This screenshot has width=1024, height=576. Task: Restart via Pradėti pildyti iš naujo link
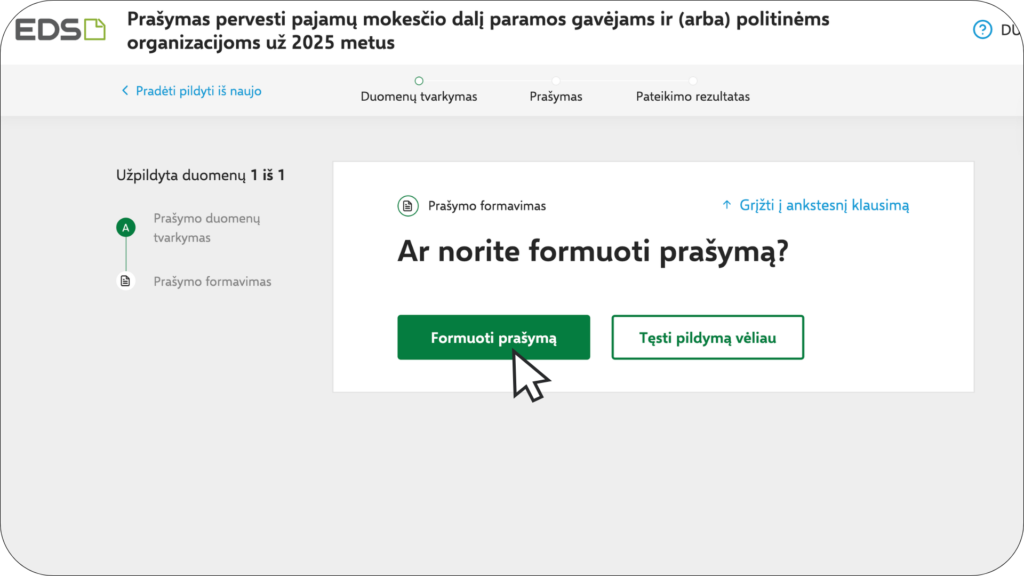[197, 91]
